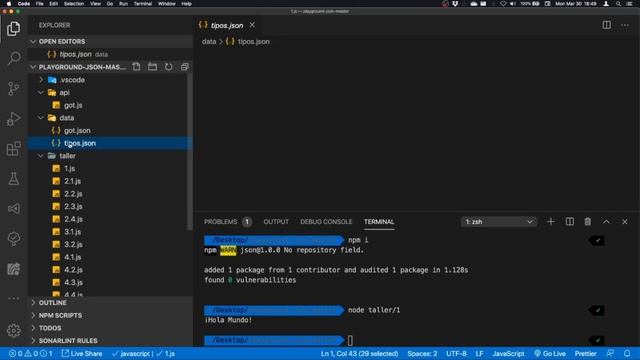Screen dimensions: 640x360
Task: Open the Explorer view in activity bar
Action: click(x=13, y=29)
